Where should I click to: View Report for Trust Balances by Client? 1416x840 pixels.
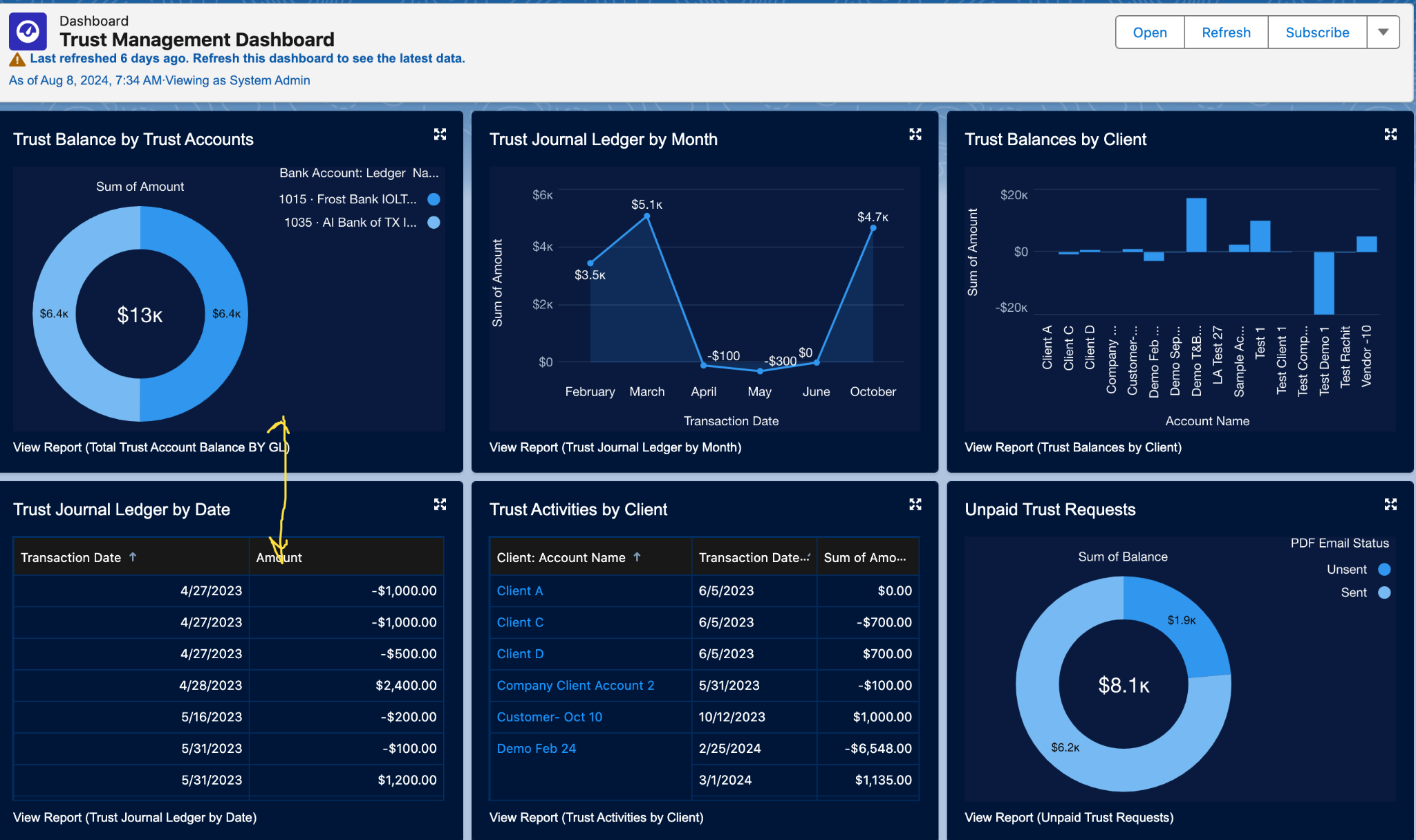(1072, 447)
